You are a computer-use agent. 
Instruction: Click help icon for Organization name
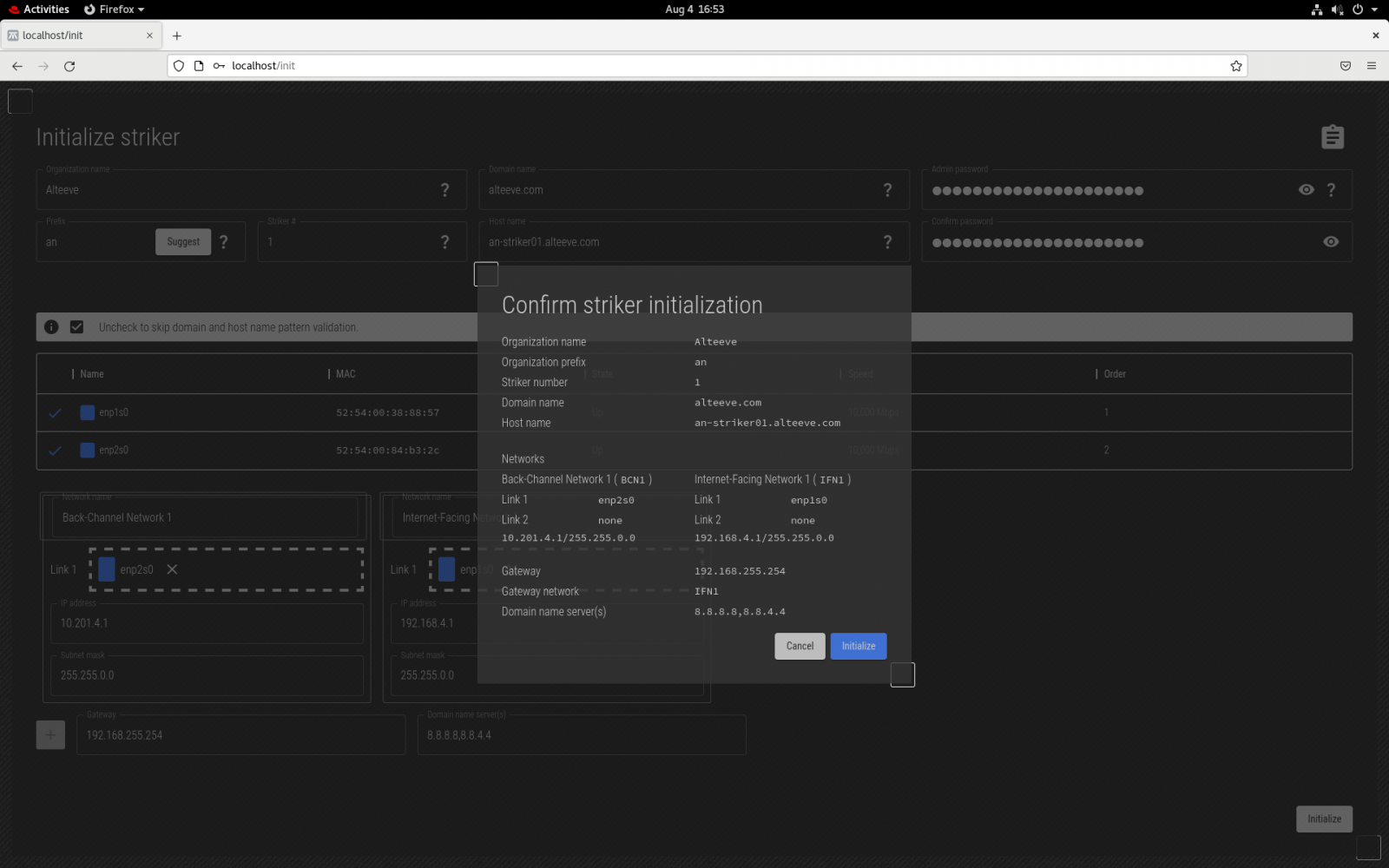(x=444, y=190)
